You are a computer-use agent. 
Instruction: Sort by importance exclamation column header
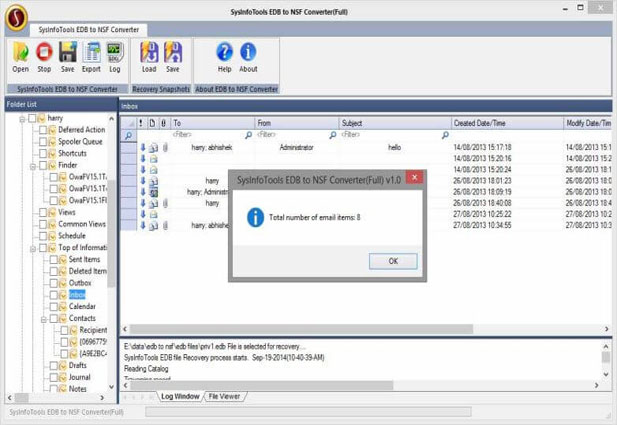coord(141,123)
